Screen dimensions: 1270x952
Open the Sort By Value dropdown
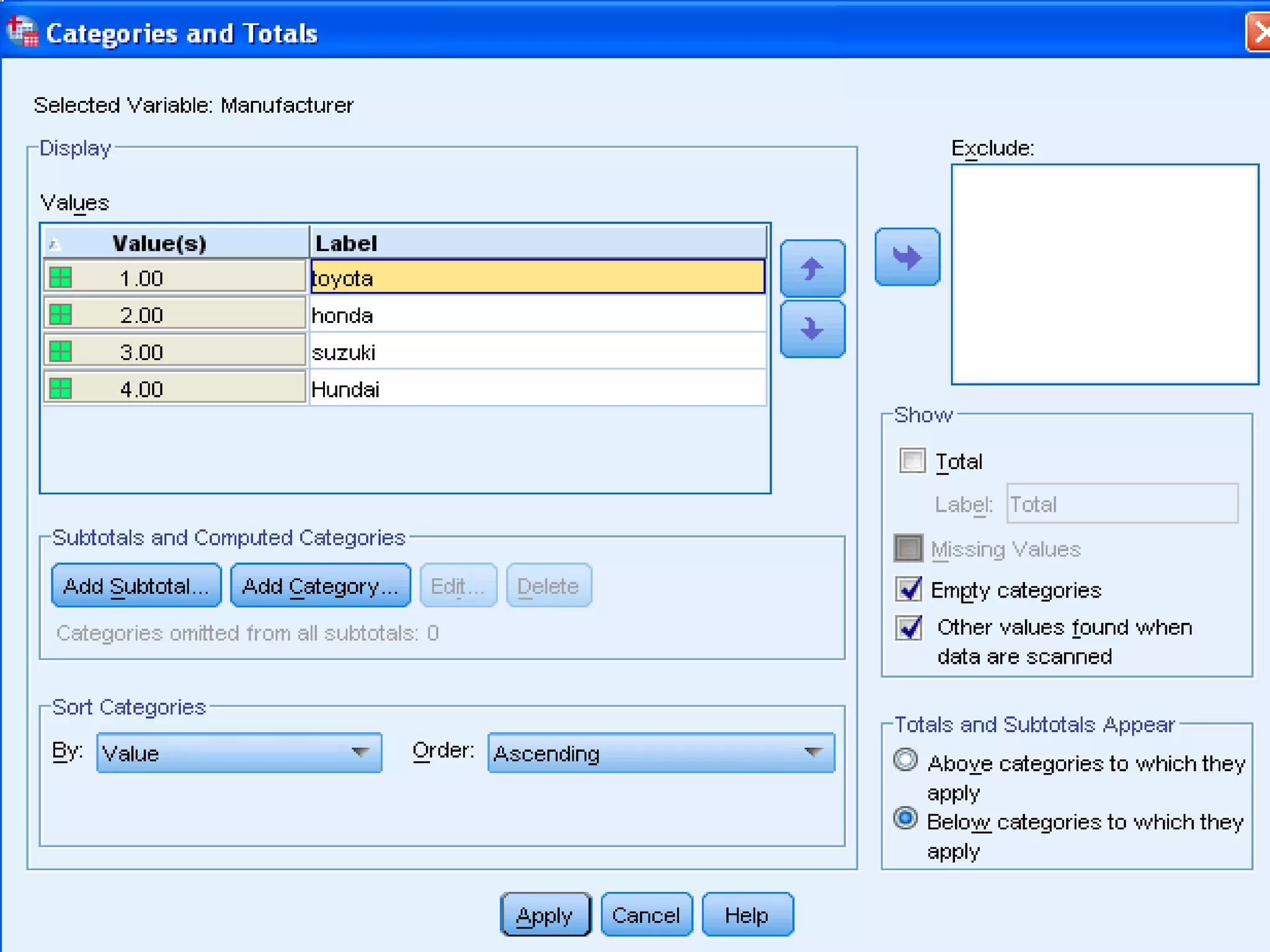[239, 752]
